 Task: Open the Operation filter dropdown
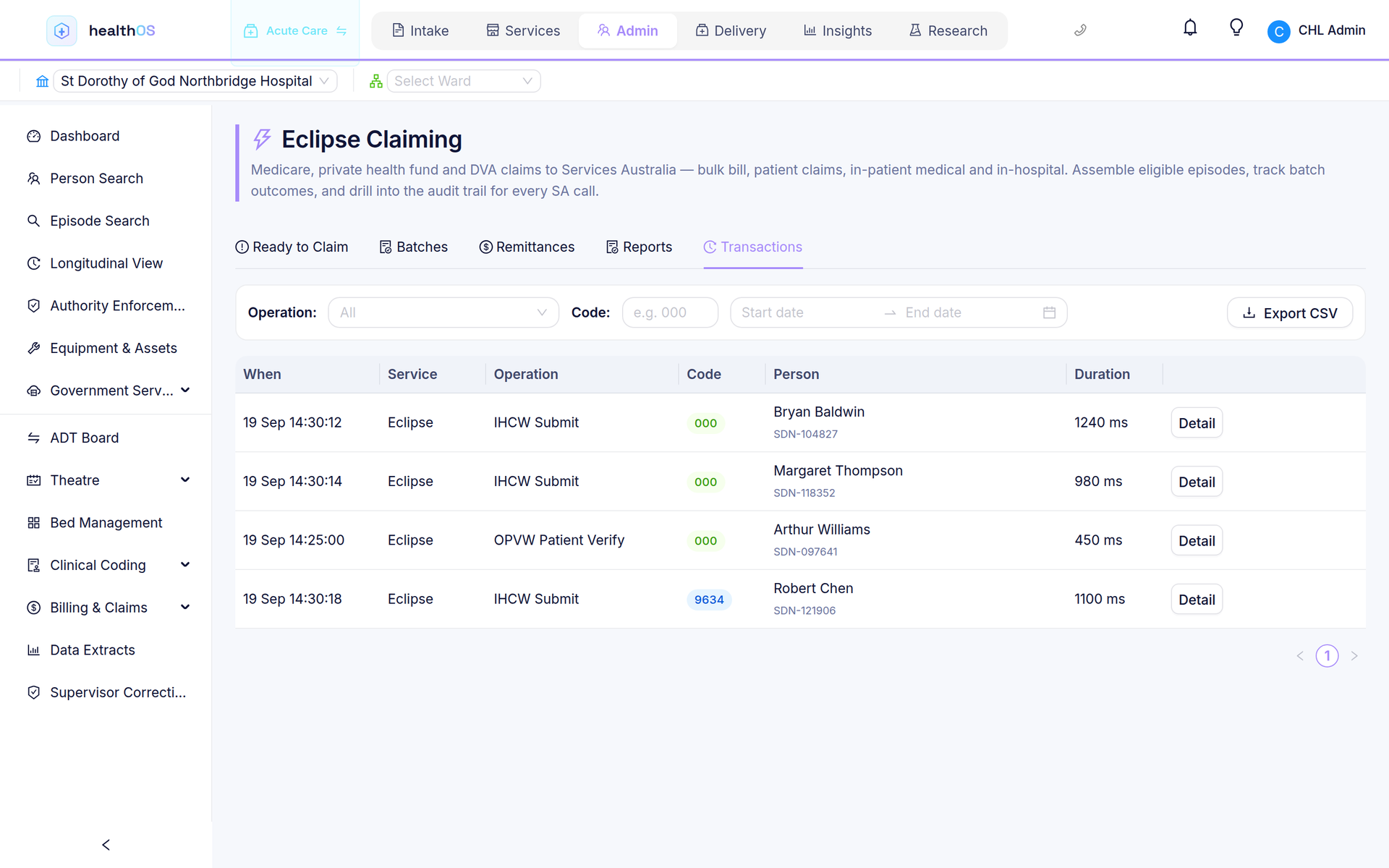click(x=443, y=312)
